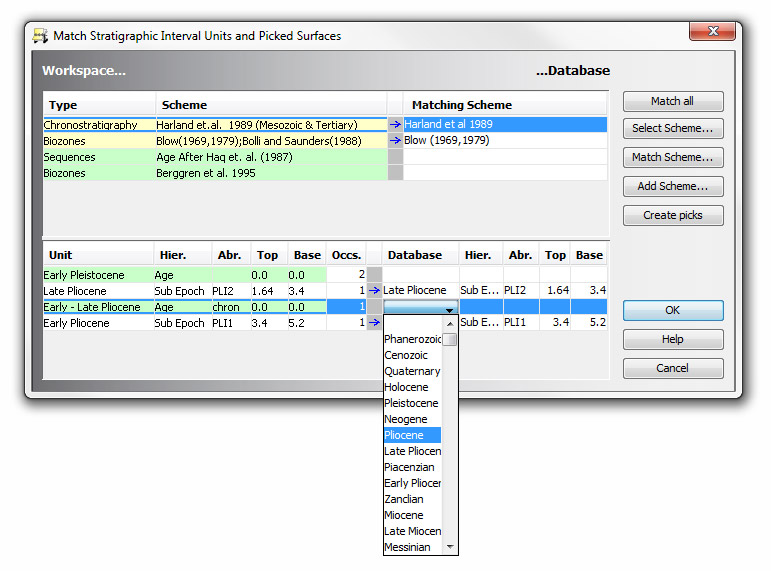Click the match arrow in Late Pliocene row
Image resolution: width=771 pixels, height=571 pixels.
pyautogui.click(x=374, y=291)
